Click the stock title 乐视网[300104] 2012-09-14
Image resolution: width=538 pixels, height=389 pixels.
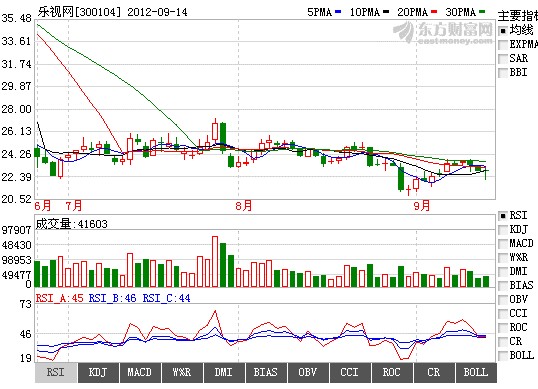point(113,12)
